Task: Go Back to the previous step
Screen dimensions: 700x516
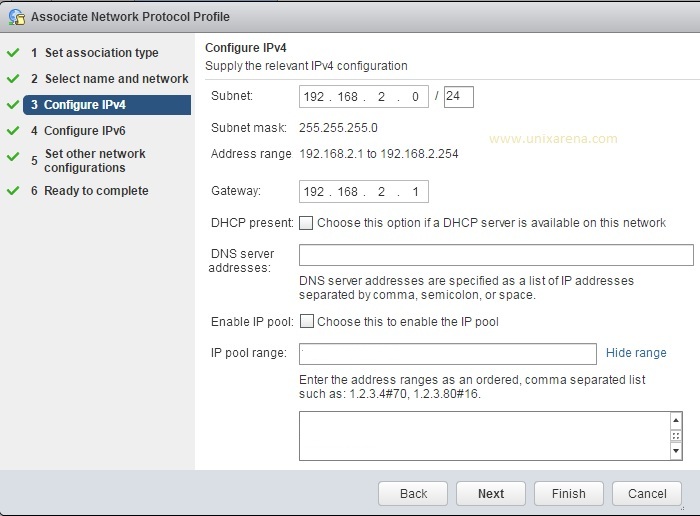Action: pyautogui.click(x=413, y=493)
